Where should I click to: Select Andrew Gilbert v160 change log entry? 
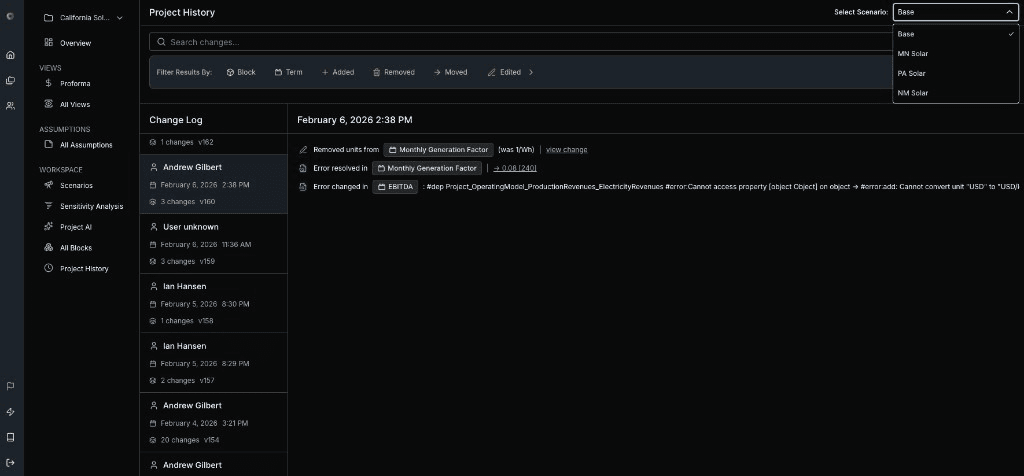click(x=214, y=184)
